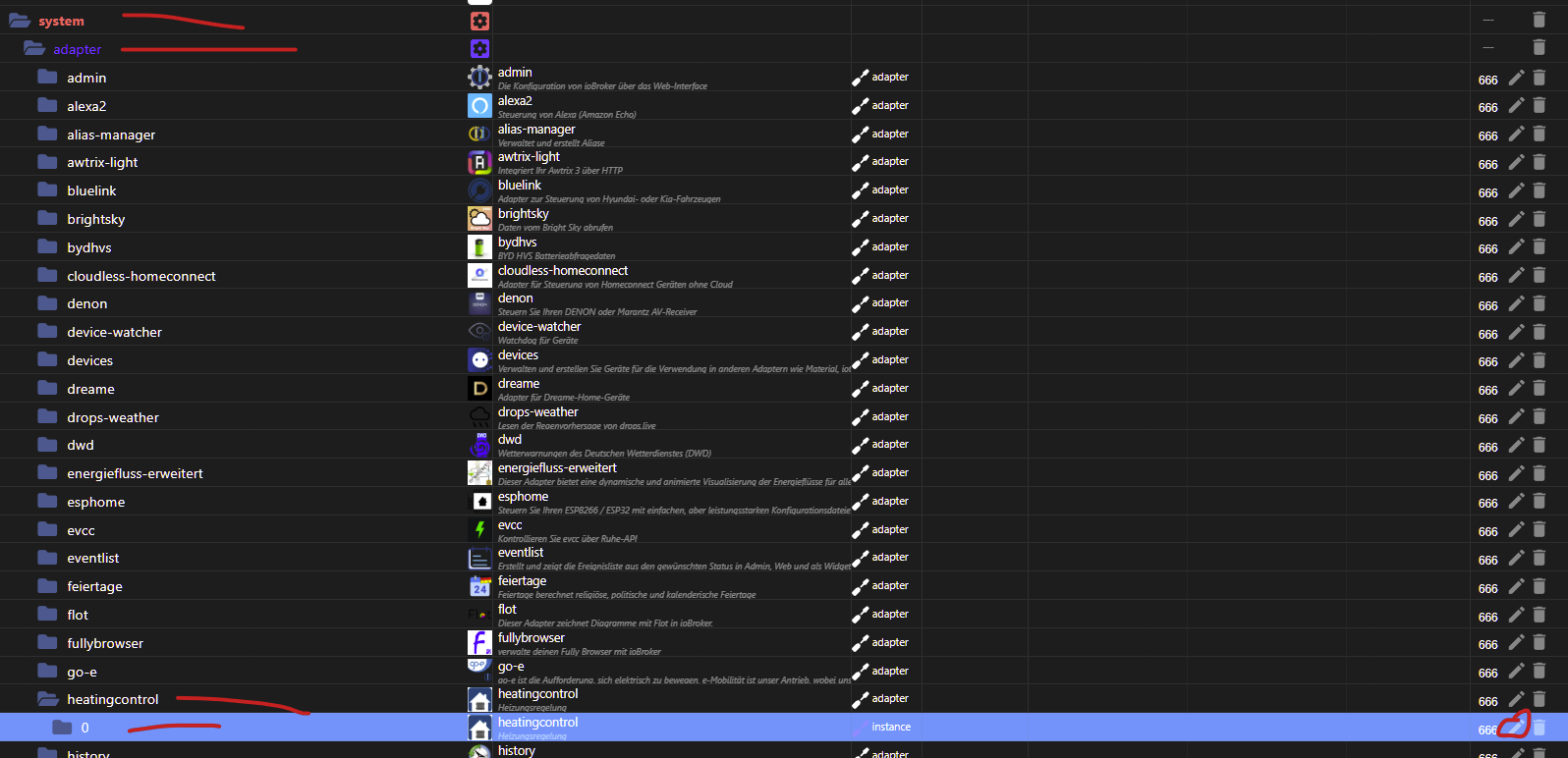Edit the bydhvs object with pencil icon
This screenshot has height=758, width=1568.
click(x=1517, y=246)
